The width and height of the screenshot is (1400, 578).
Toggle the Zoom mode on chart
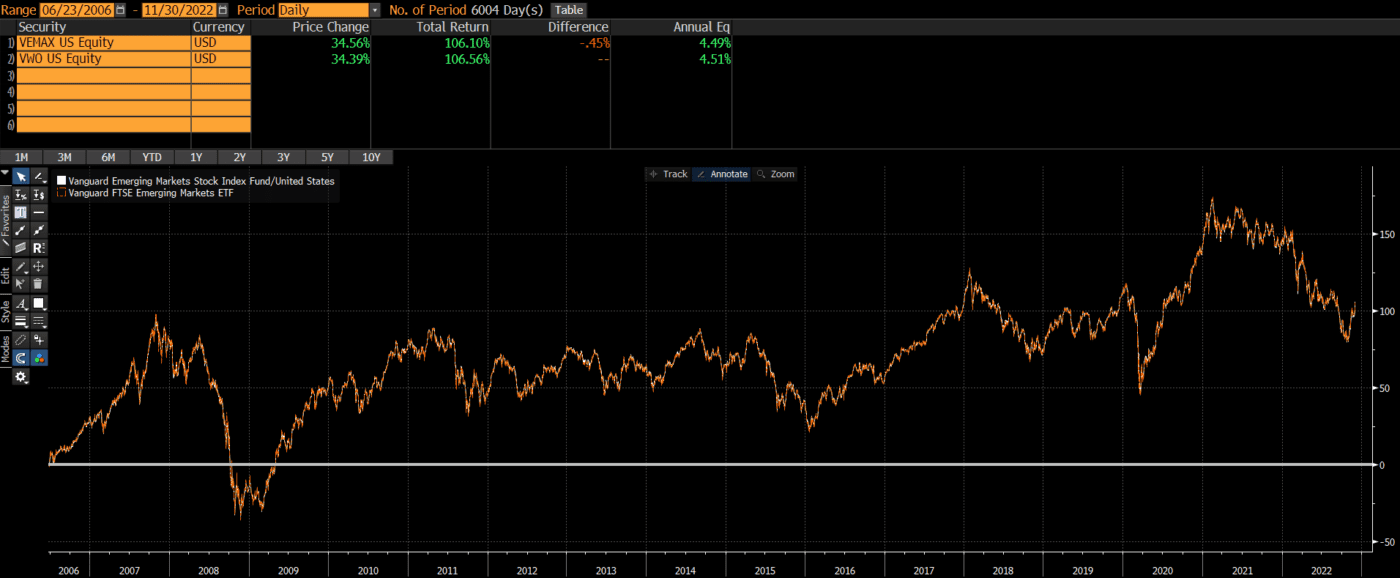tap(776, 174)
